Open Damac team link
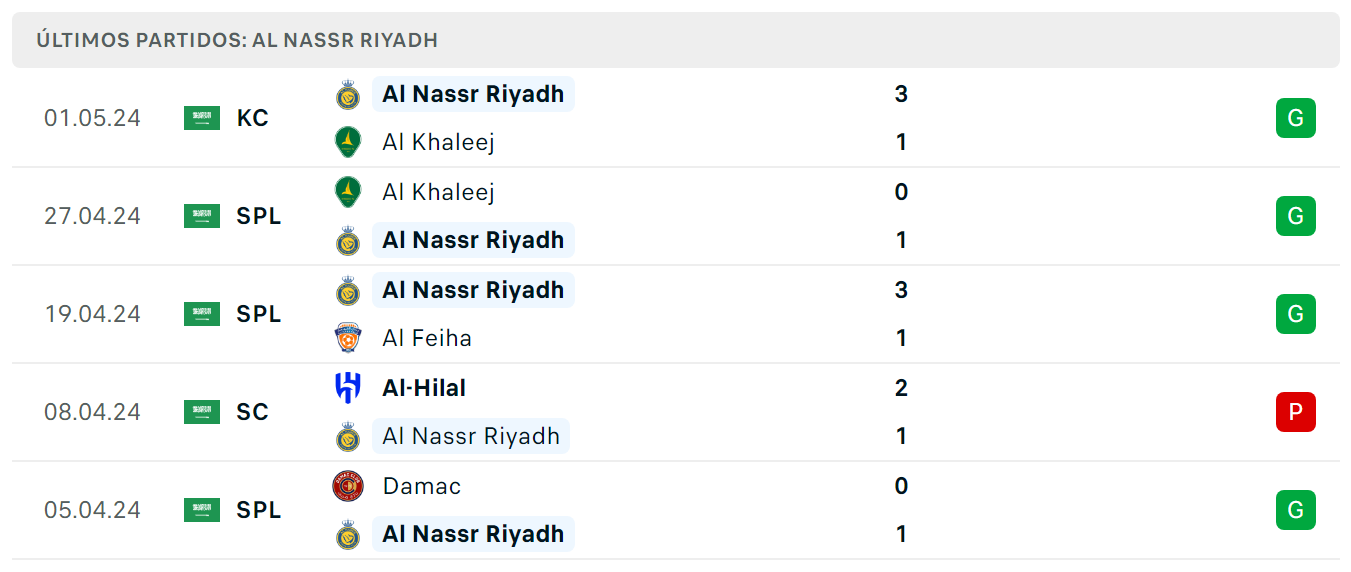The height and width of the screenshot is (572, 1351). point(422,486)
